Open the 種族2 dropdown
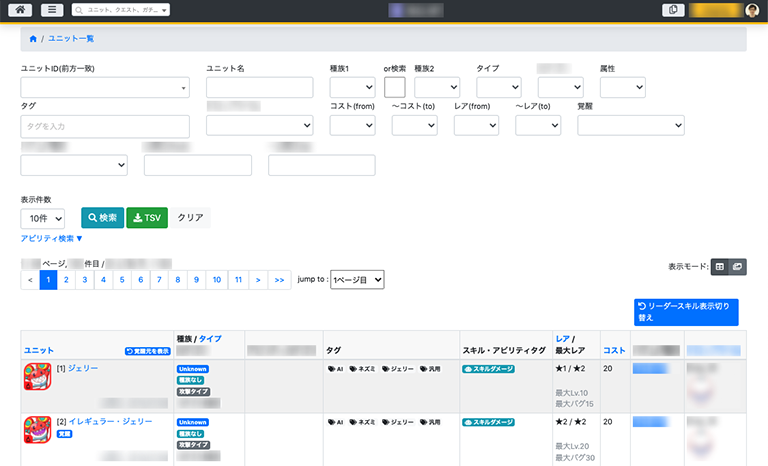The height and width of the screenshot is (466, 768). (x=437, y=87)
